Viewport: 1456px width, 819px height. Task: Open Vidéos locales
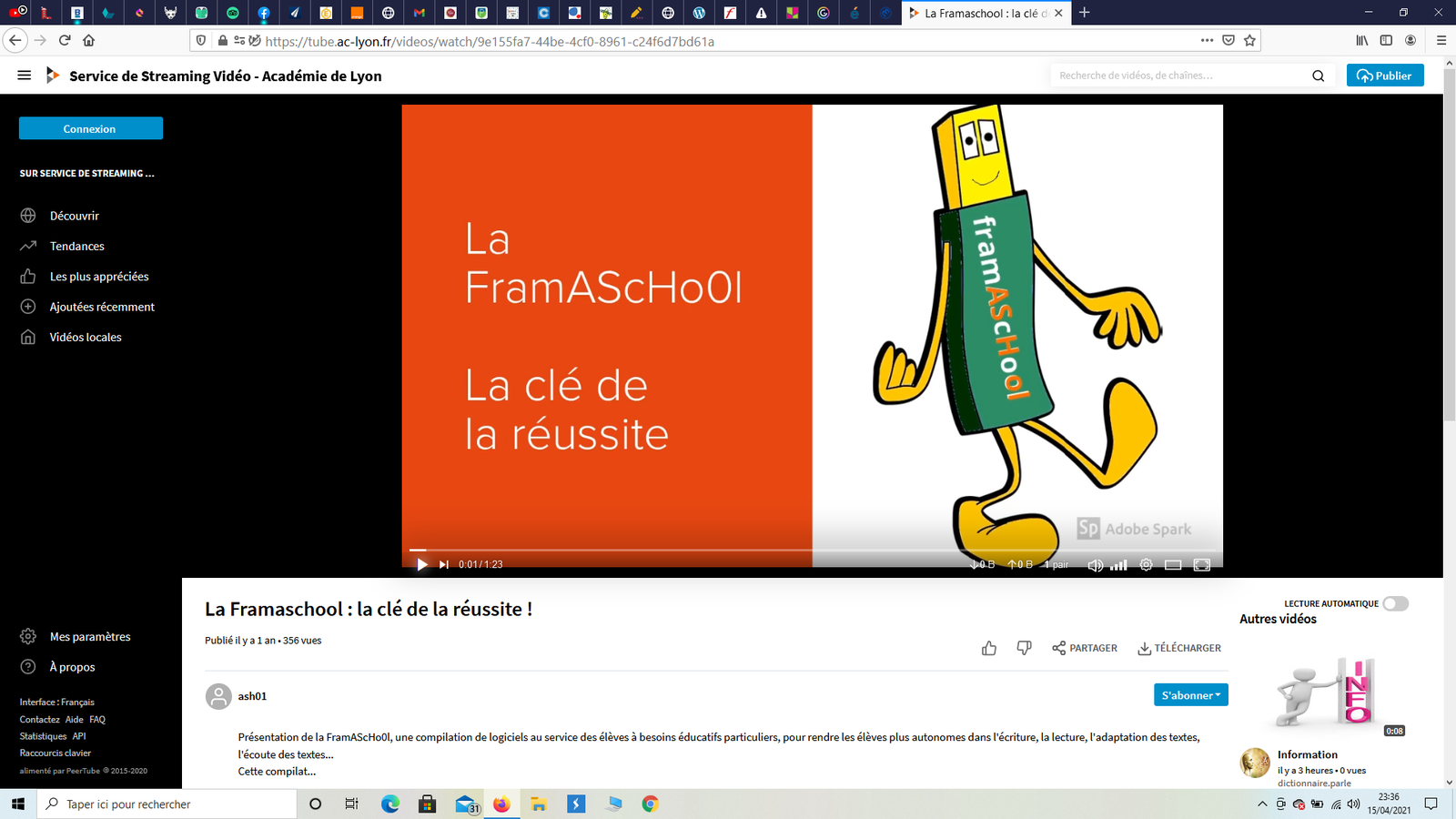(86, 337)
